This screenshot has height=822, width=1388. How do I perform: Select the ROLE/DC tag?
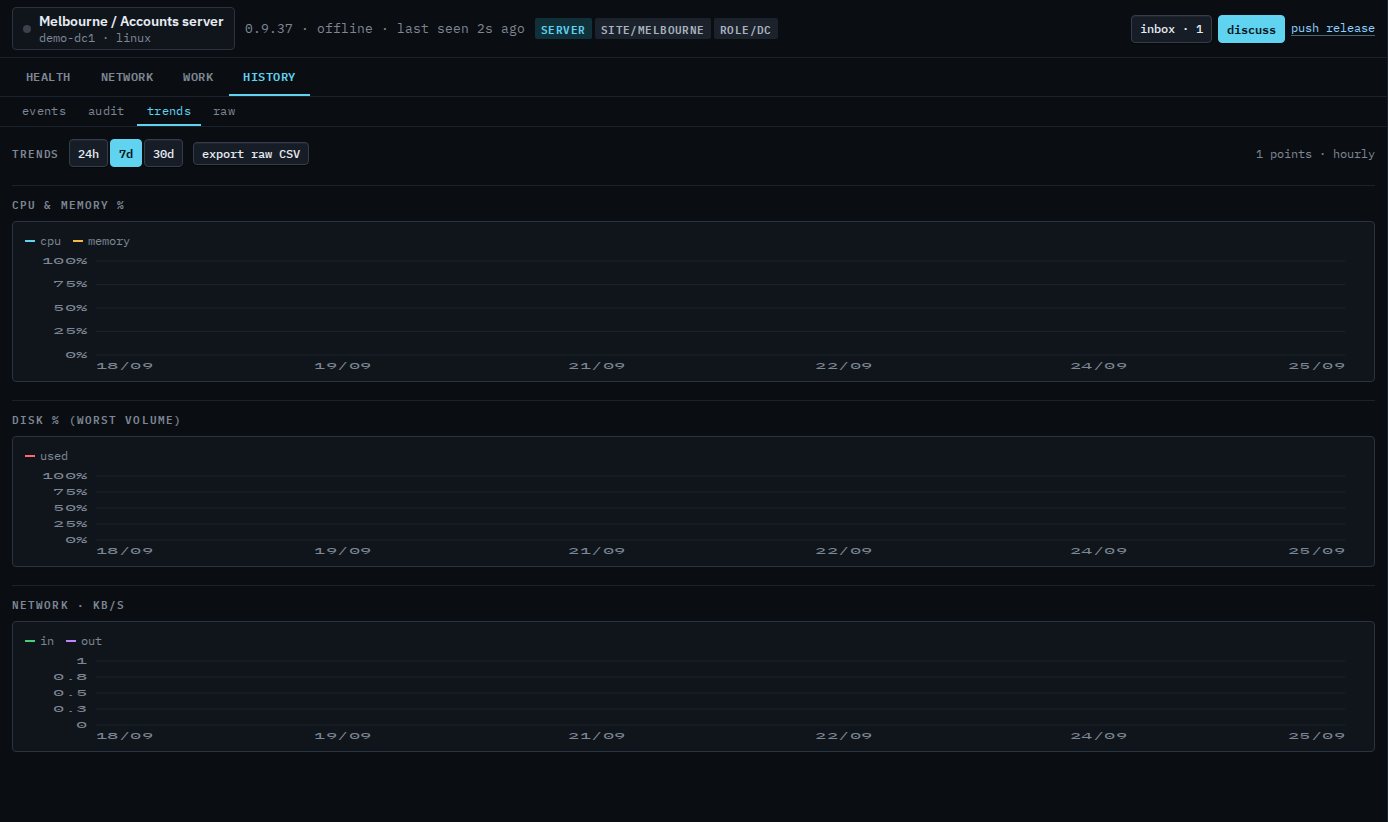746,29
